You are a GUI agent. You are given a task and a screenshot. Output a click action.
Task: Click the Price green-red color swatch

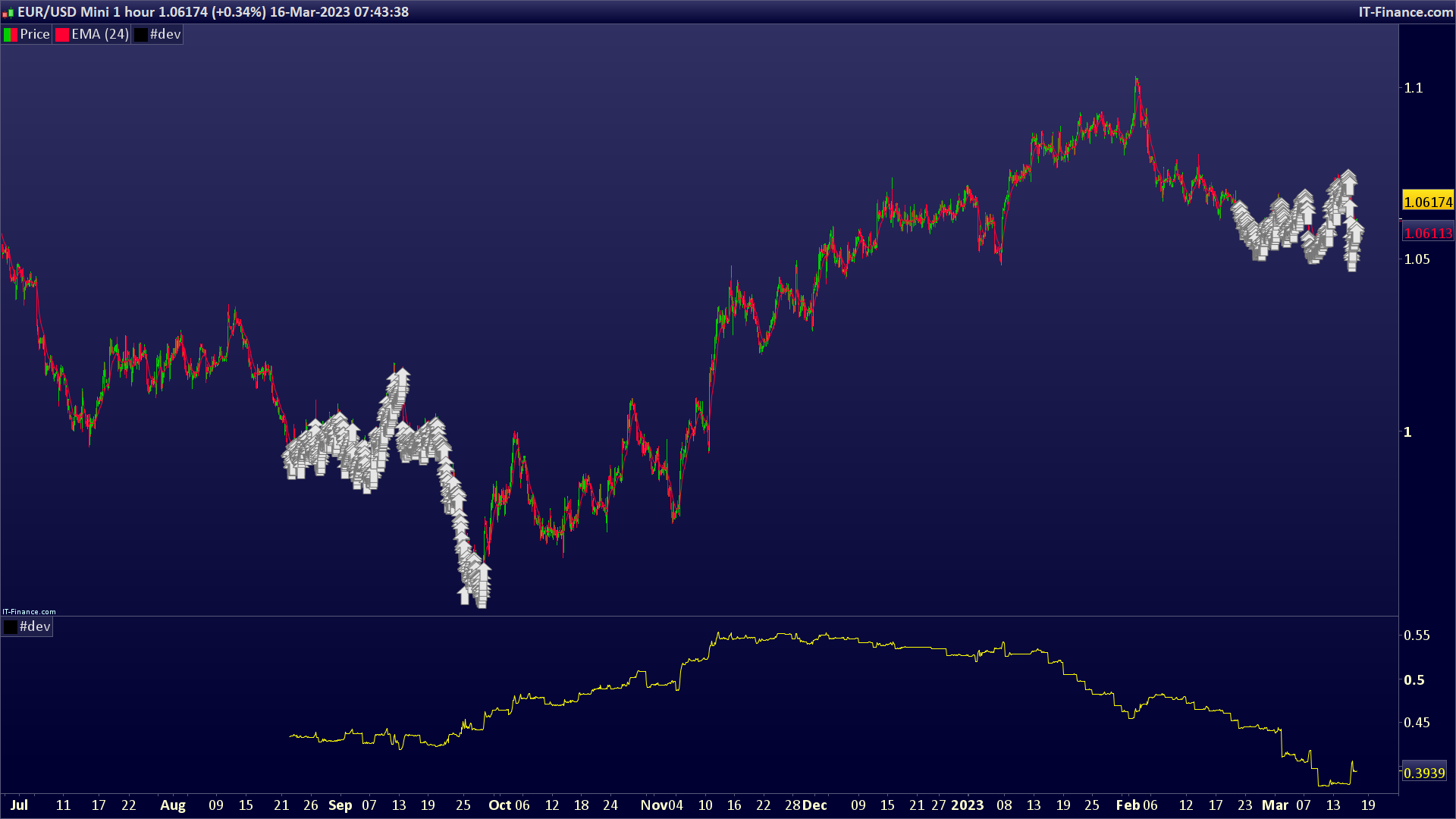click(11, 35)
